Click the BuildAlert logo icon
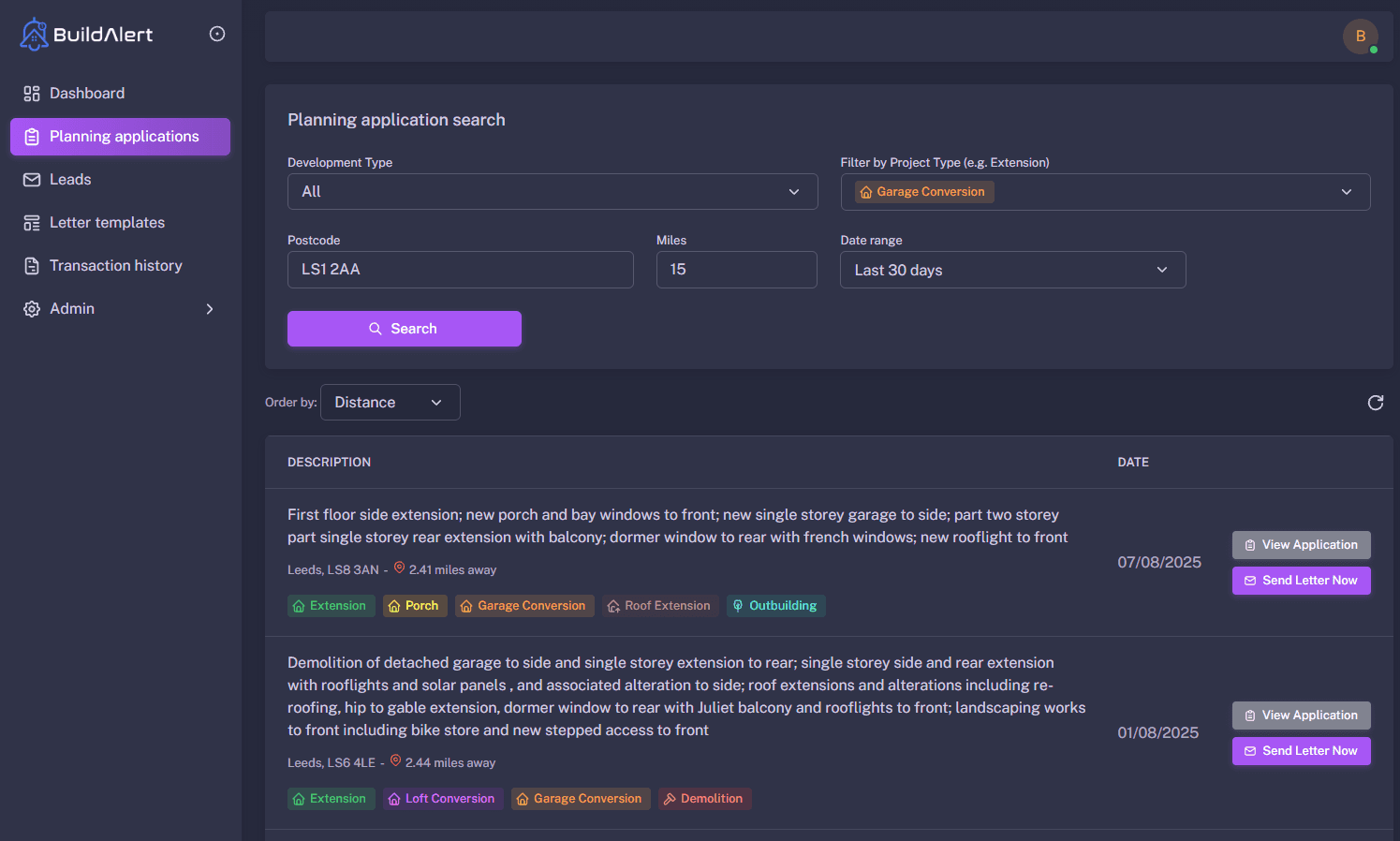The image size is (1400, 841). [x=33, y=34]
